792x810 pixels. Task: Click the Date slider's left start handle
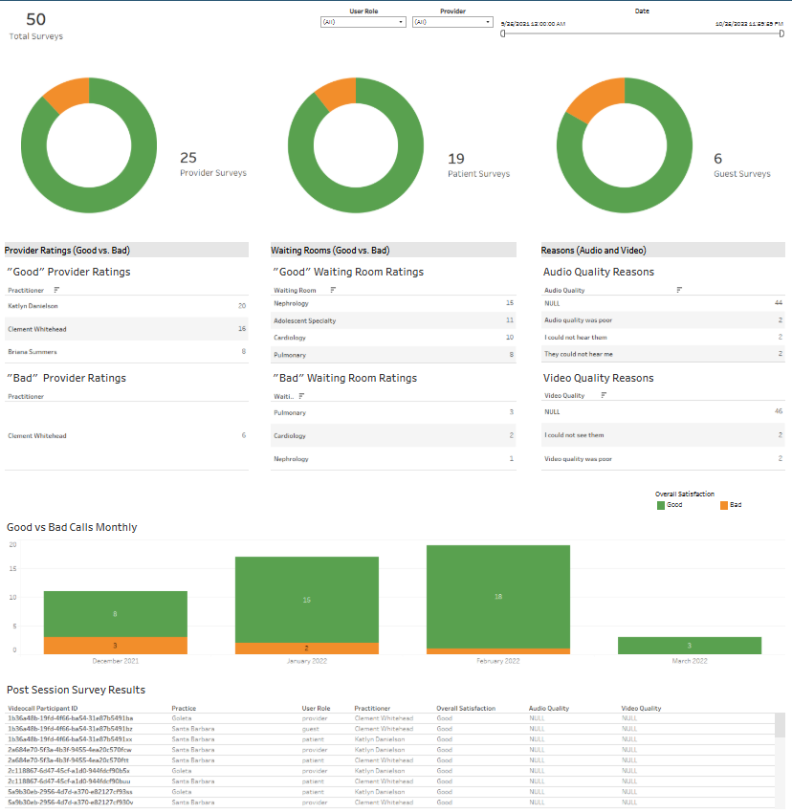502,34
